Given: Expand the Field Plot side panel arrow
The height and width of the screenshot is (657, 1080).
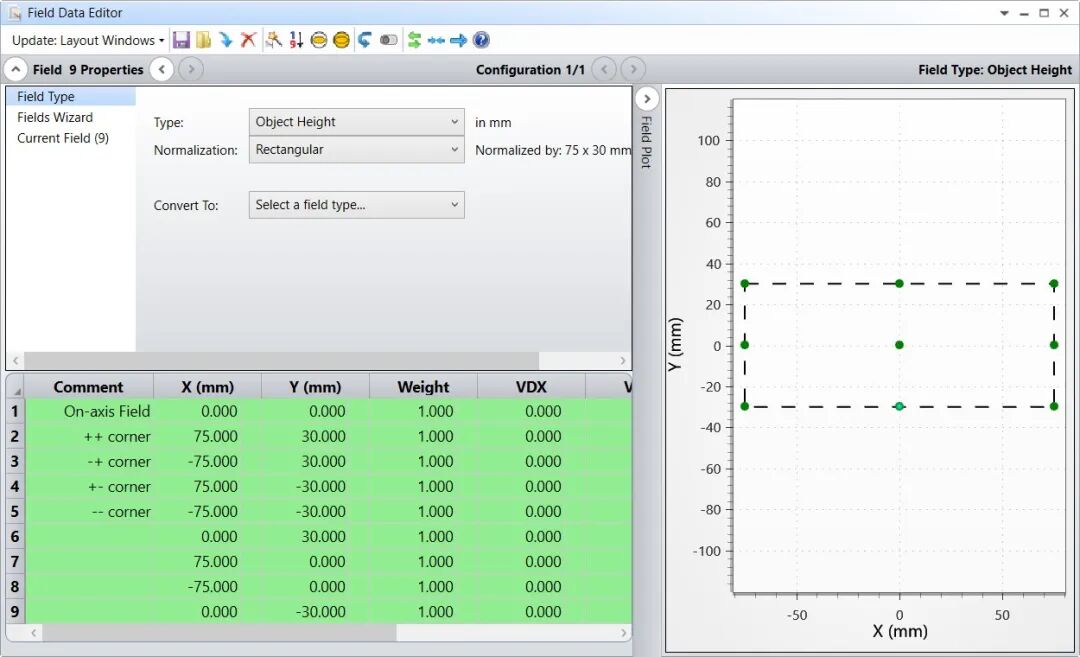Looking at the screenshot, I should pos(647,99).
